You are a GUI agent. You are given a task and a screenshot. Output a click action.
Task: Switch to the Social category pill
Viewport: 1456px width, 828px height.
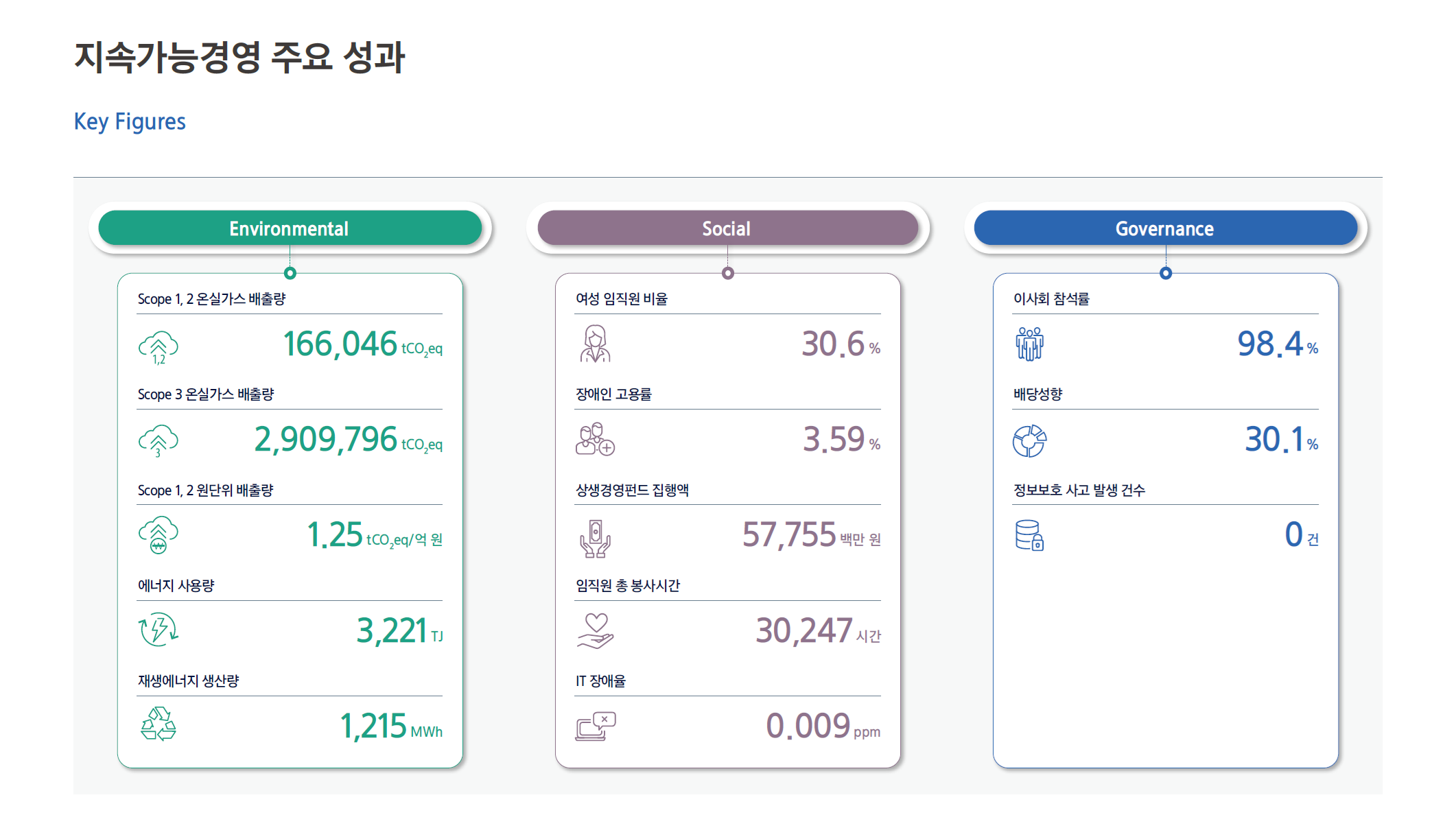727,228
